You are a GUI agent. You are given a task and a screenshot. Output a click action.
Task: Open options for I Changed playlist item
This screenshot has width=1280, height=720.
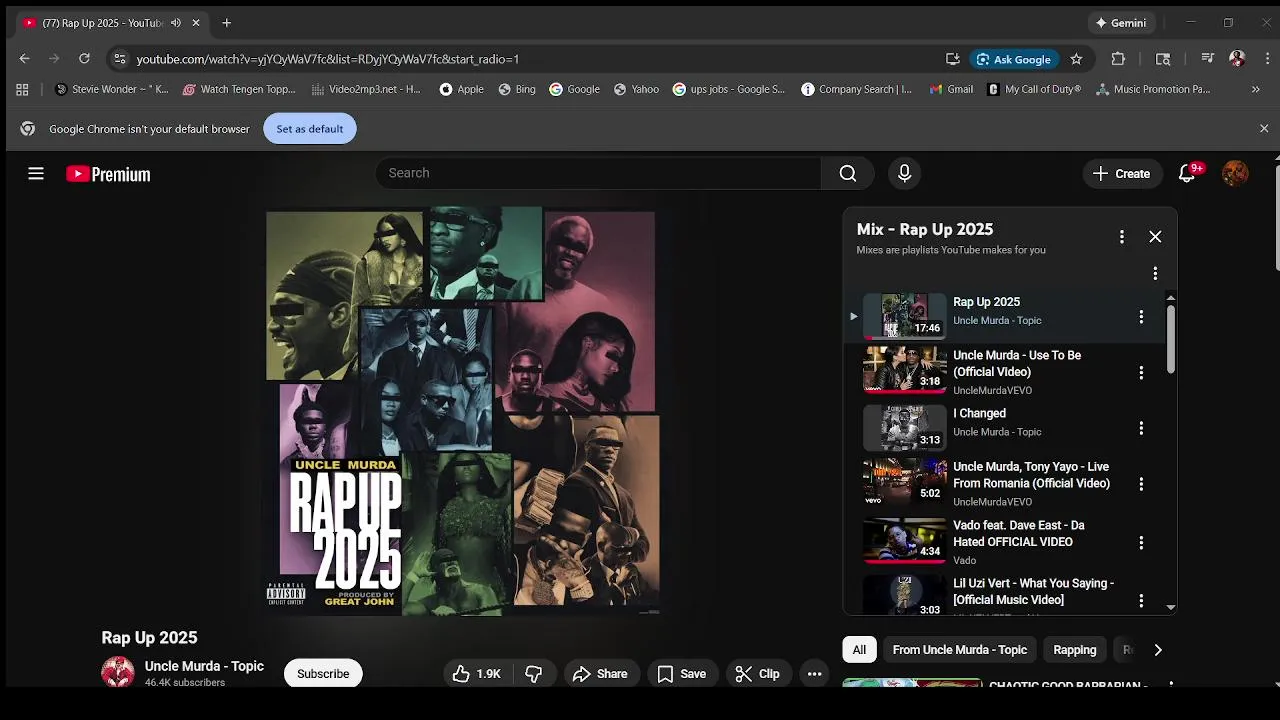click(x=1141, y=428)
